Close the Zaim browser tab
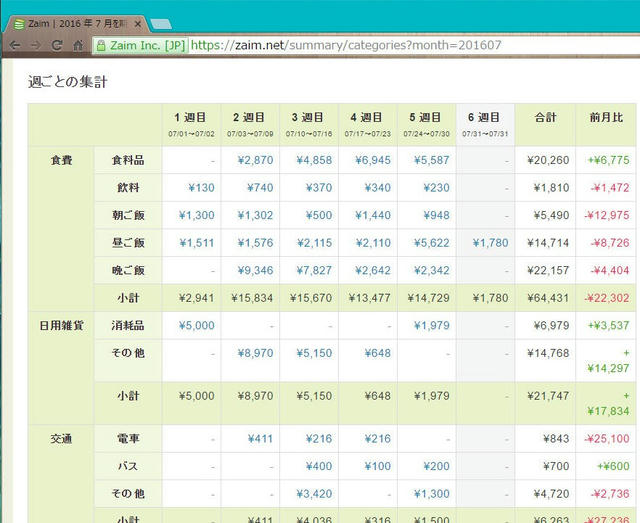Screen dimensions: 640x523 138,24
